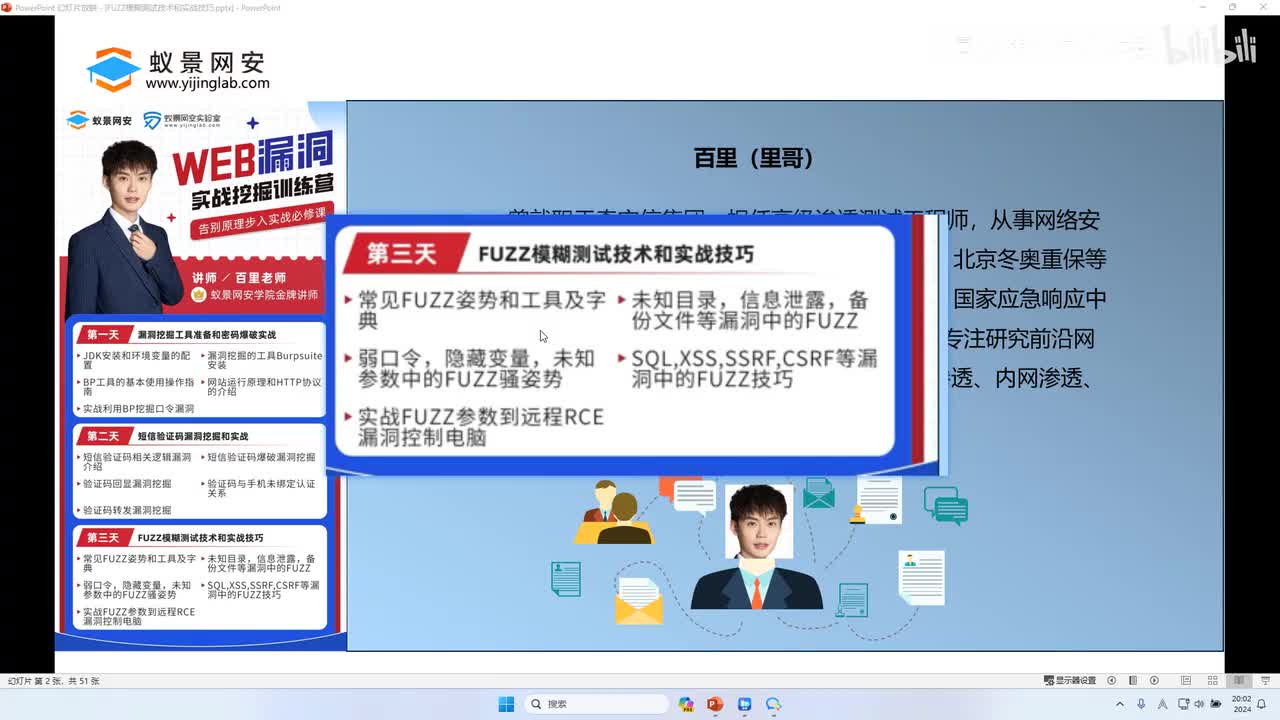Select the Reading view icon

(1239, 681)
